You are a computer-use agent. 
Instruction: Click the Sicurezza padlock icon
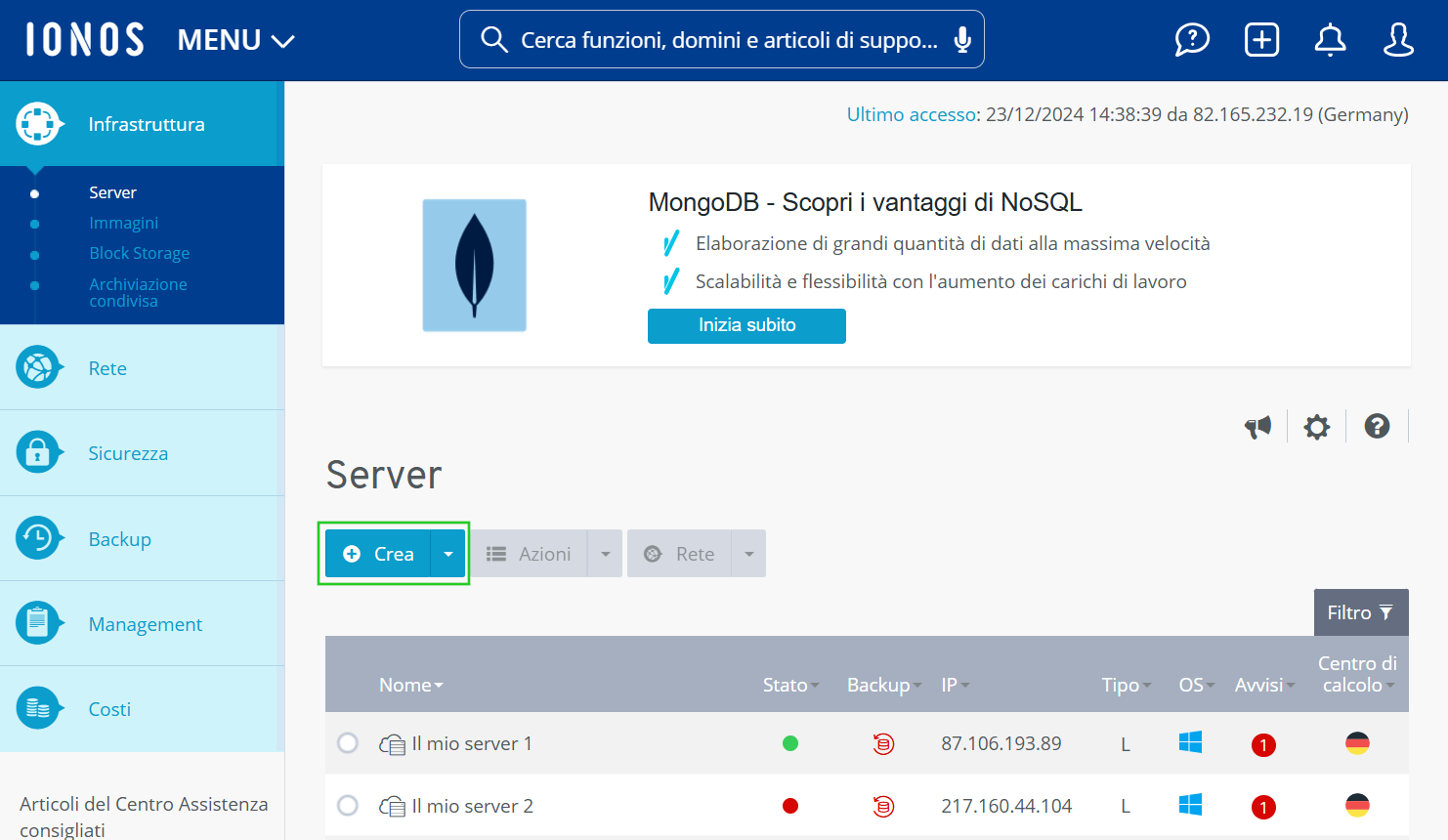[38, 453]
